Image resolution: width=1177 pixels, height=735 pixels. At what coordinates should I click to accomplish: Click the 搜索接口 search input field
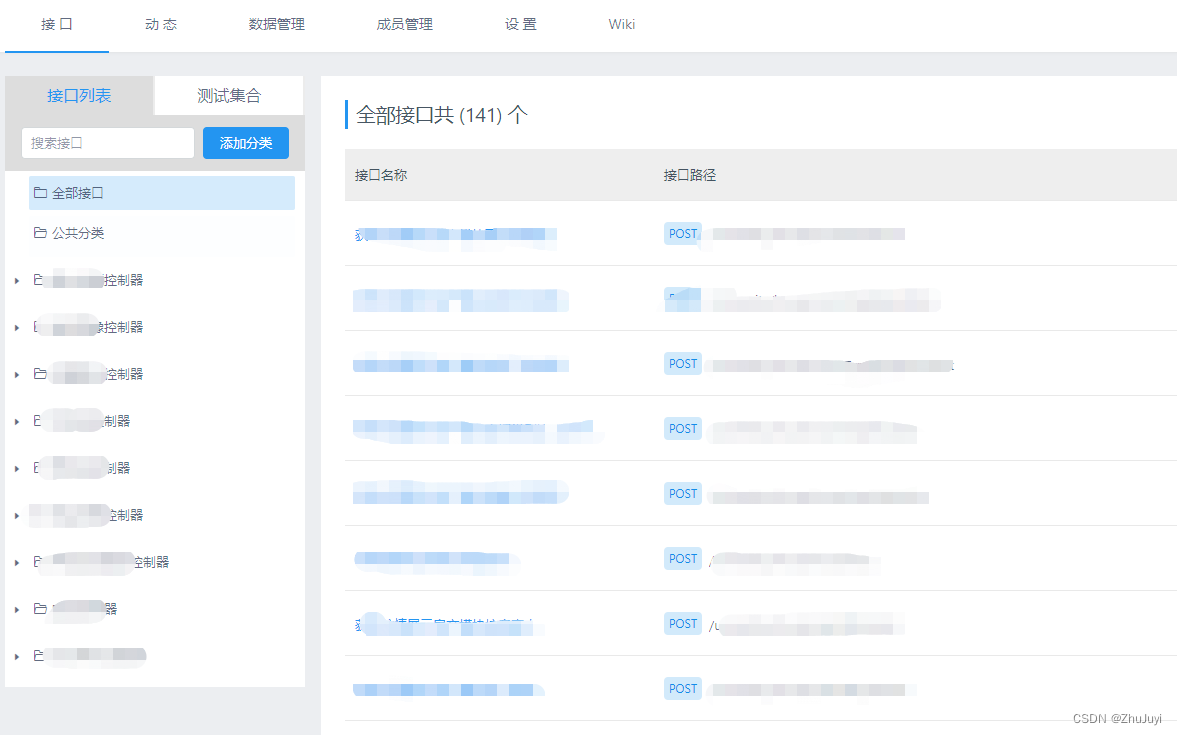click(107, 142)
